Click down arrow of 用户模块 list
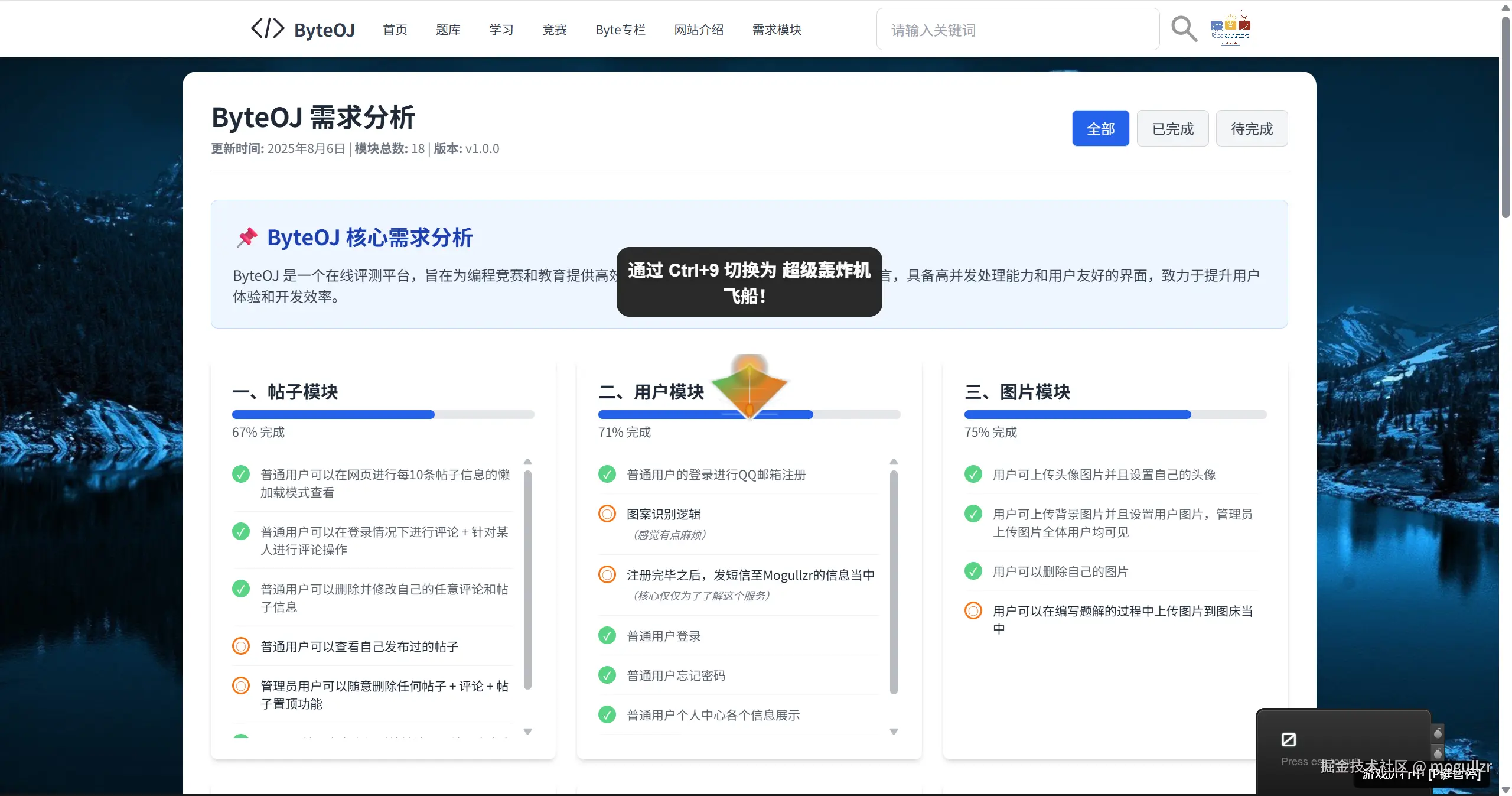This screenshot has width=1512, height=796. click(x=894, y=732)
